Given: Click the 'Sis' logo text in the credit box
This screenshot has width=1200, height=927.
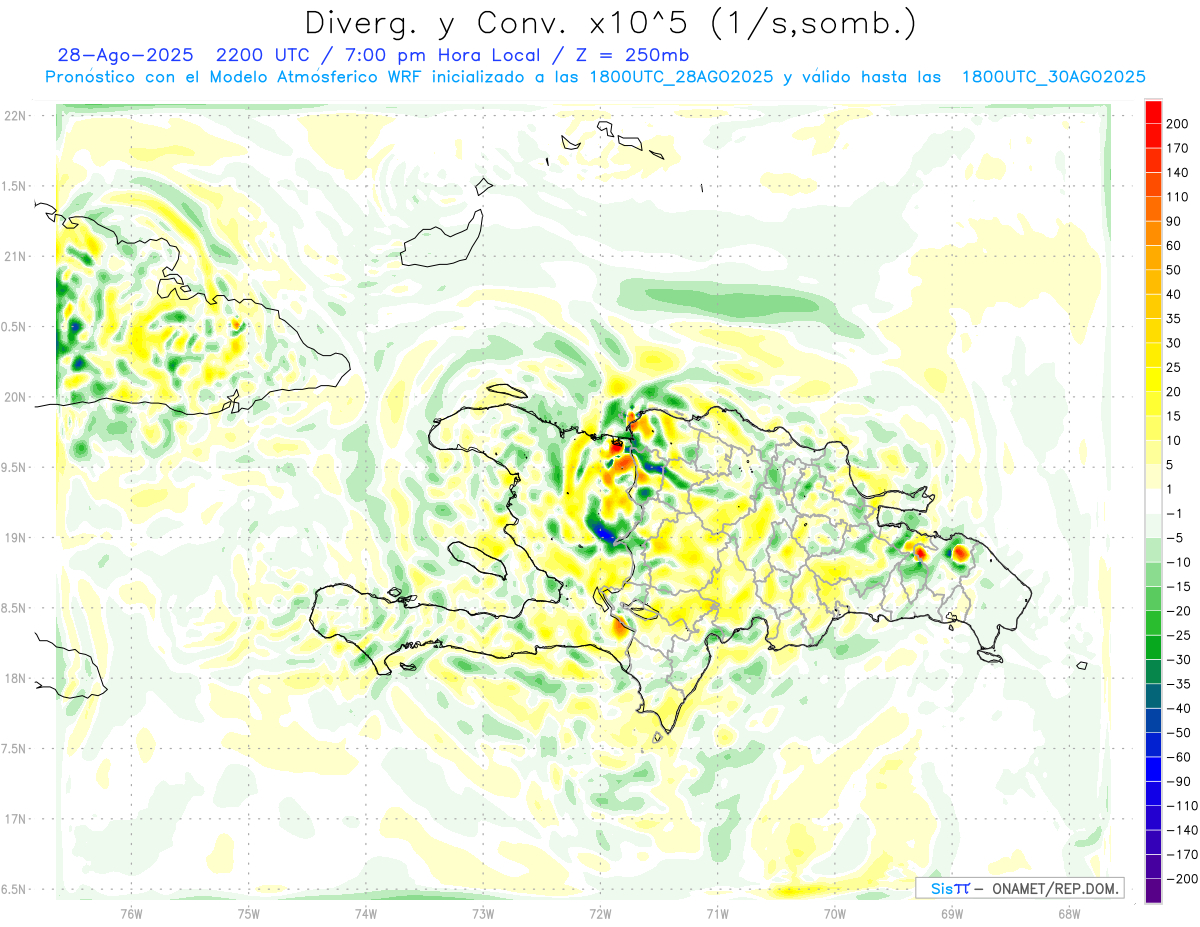Looking at the screenshot, I should pyautogui.click(x=941, y=889).
